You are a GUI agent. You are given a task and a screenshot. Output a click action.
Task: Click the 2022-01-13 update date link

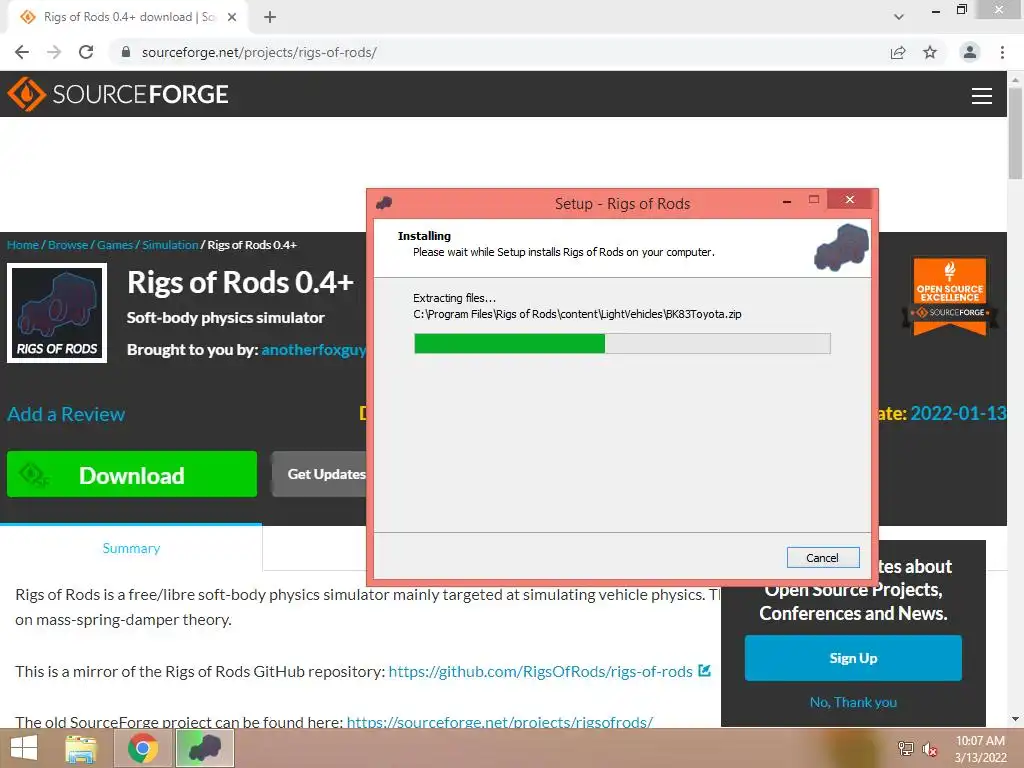coord(959,413)
